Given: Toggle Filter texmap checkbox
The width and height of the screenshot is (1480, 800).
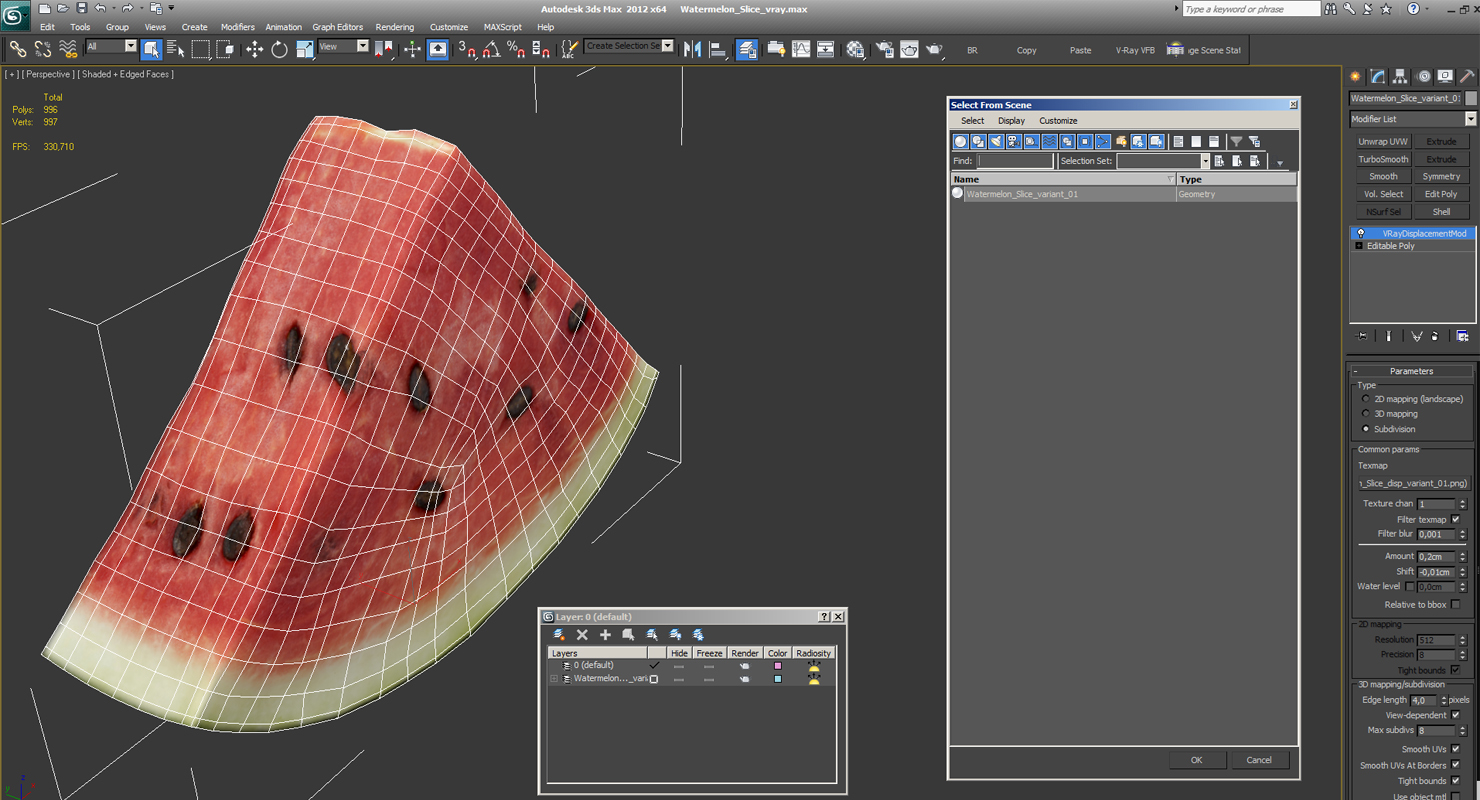Looking at the screenshot, I should click(1455, 519).
